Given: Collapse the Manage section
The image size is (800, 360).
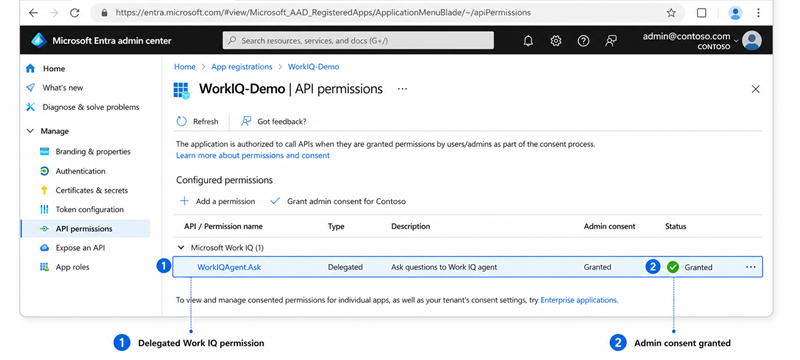Looking at the screenshot, I should click(30, 131).
